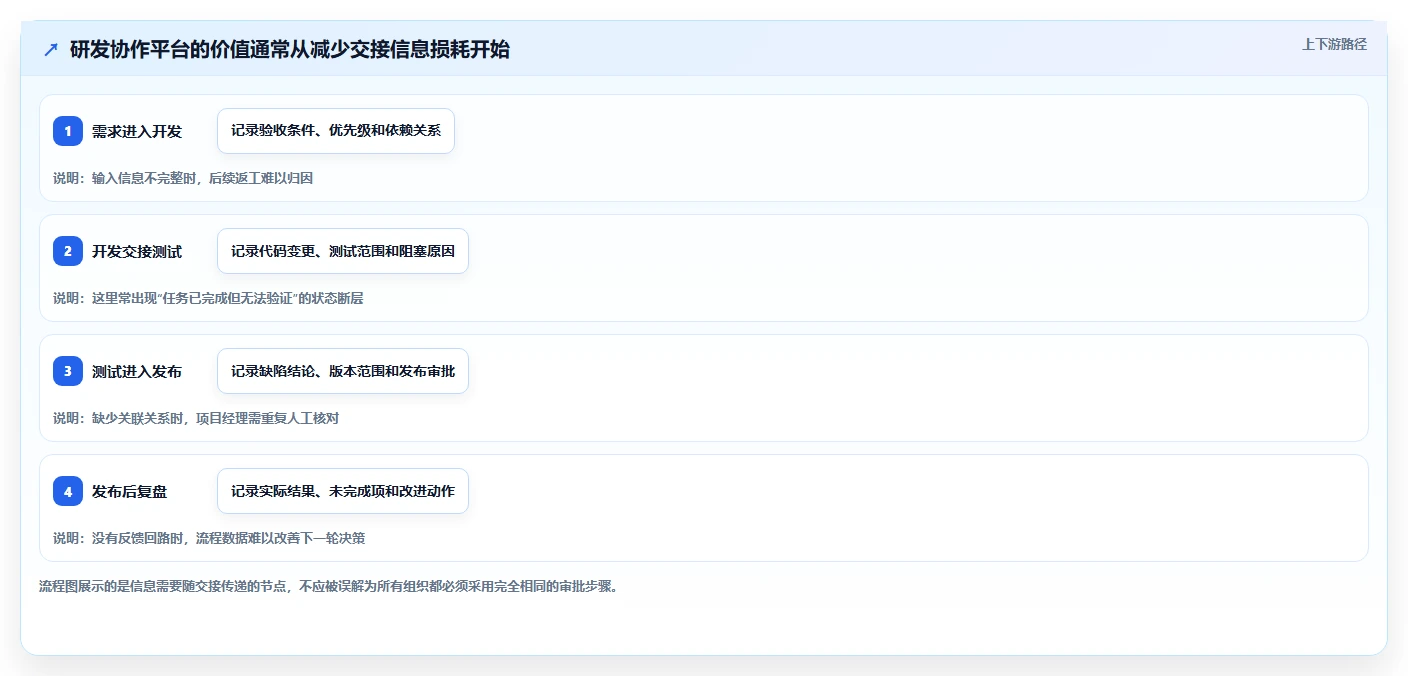Click the step 3 number badge
1408x676 pixels.
(68, 371)
